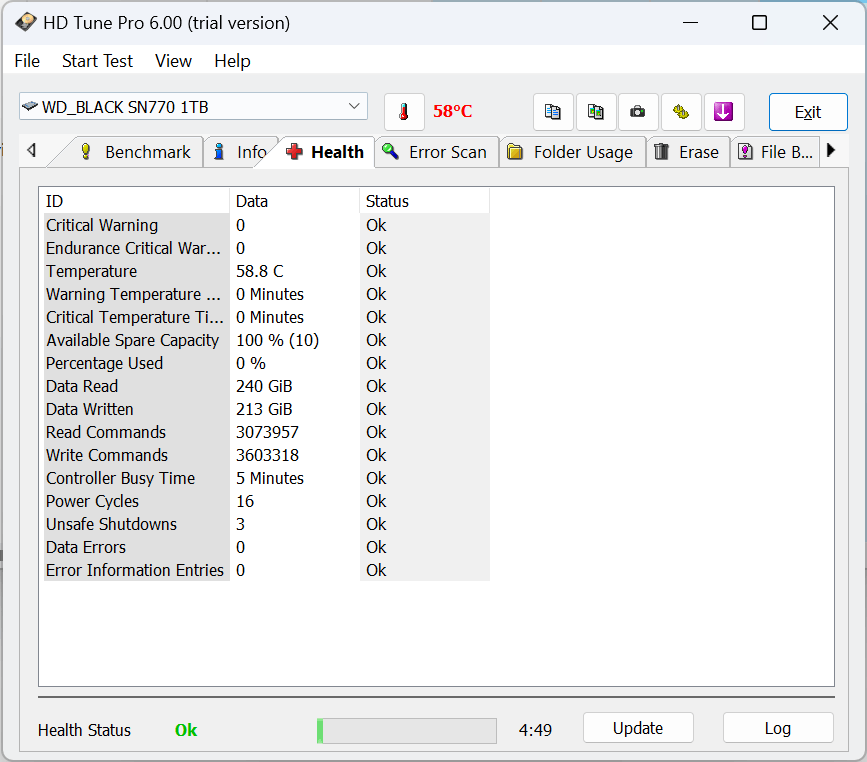867x762 pixels.
Task: Click the Exit button
Action: tap(808, 112)
